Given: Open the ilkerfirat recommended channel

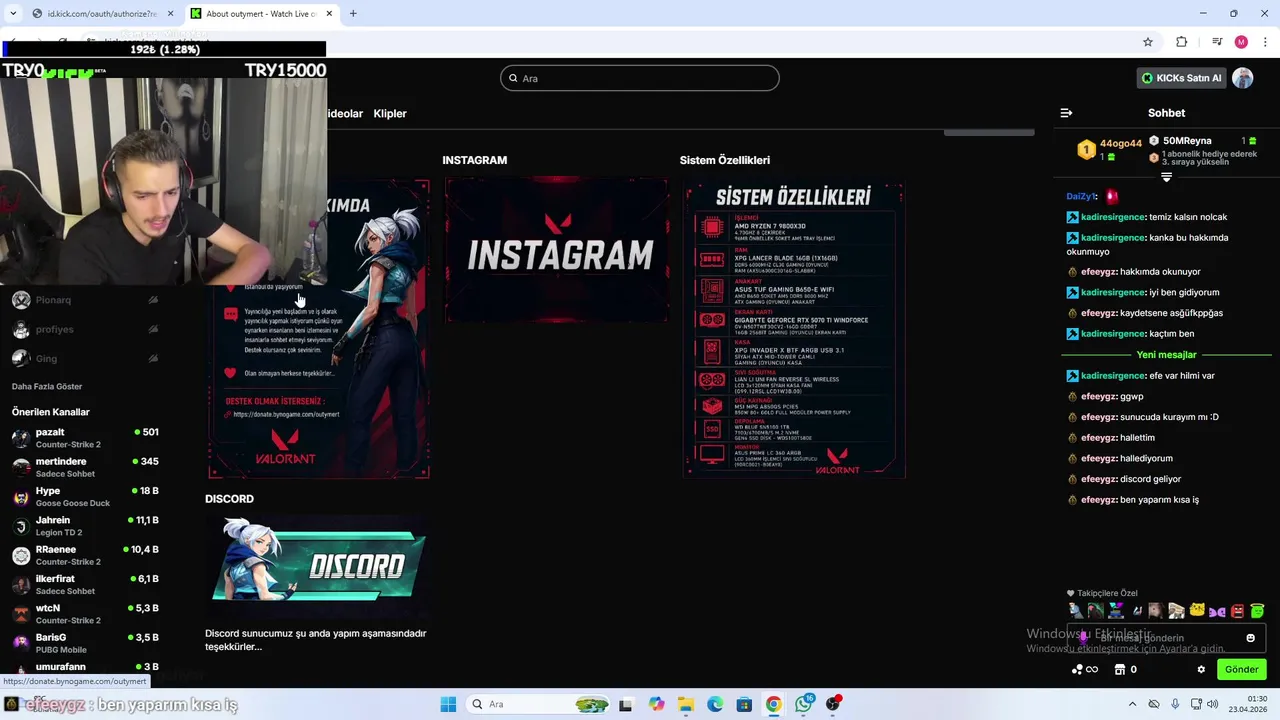Looking at the screenshot, I should point(85,584).
